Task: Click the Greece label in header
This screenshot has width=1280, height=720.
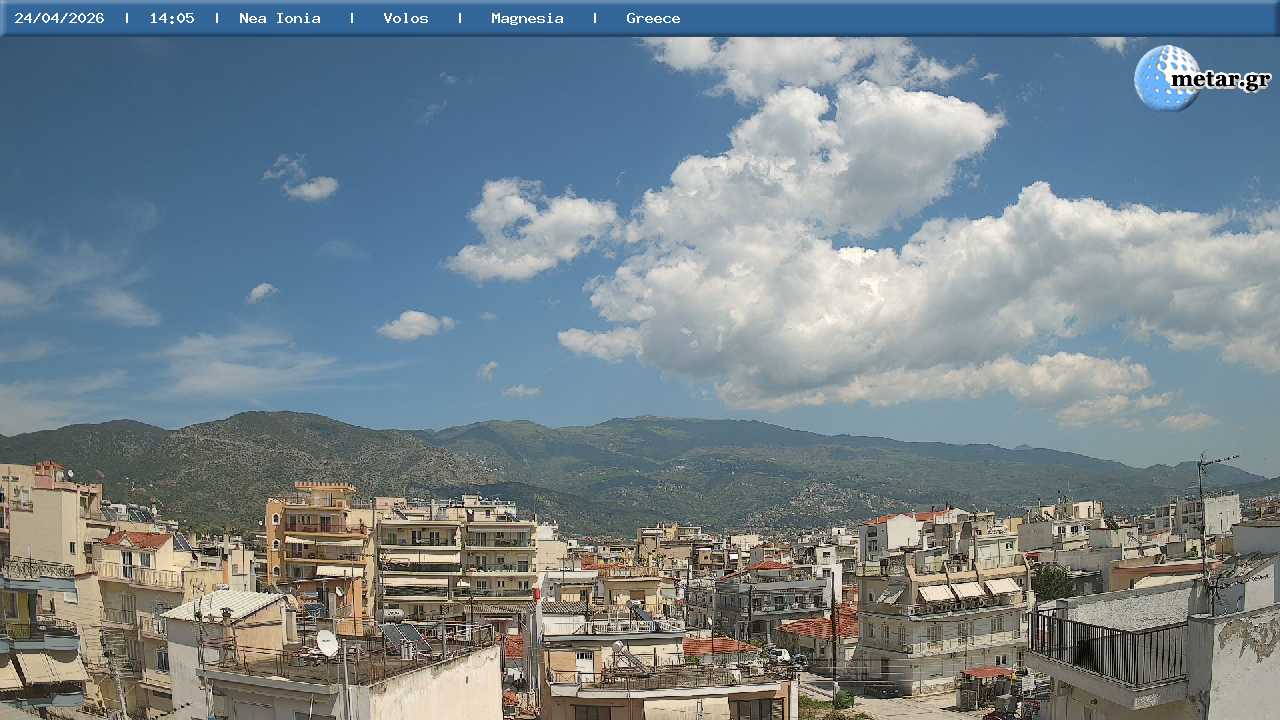Action: (653, 18)
